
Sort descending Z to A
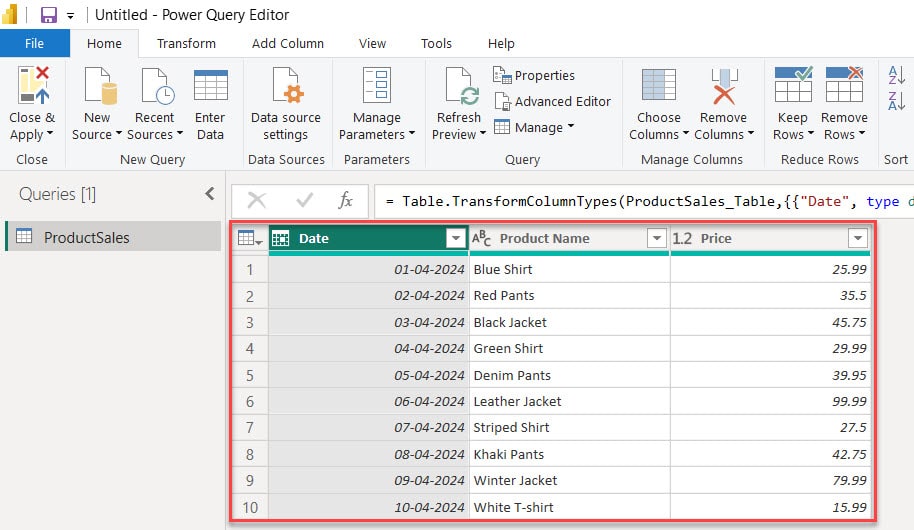click(896, 101)
